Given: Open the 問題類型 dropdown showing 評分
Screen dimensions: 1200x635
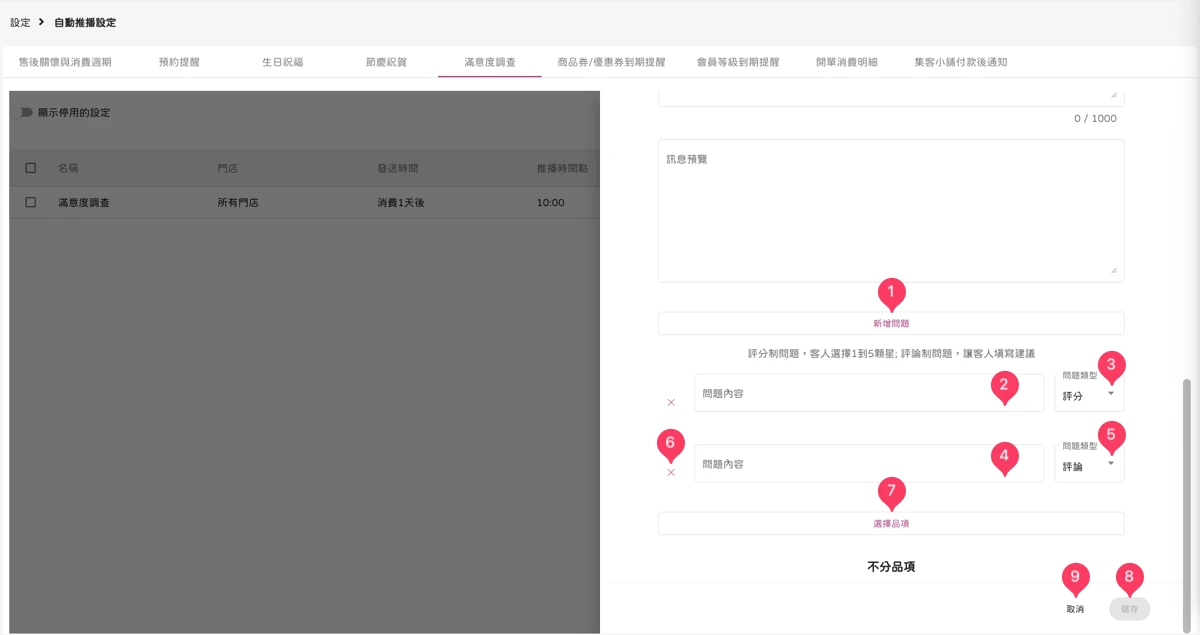Looking at the screenshot, I should click(x=1089, y=392).
